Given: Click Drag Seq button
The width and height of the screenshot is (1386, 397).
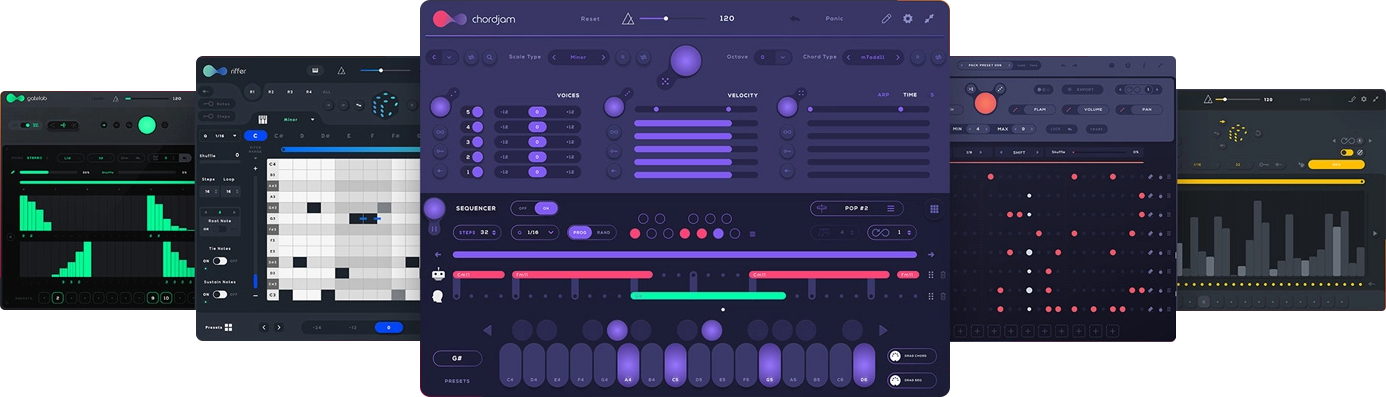Looking at the screenshot, I should coord(911,380).
